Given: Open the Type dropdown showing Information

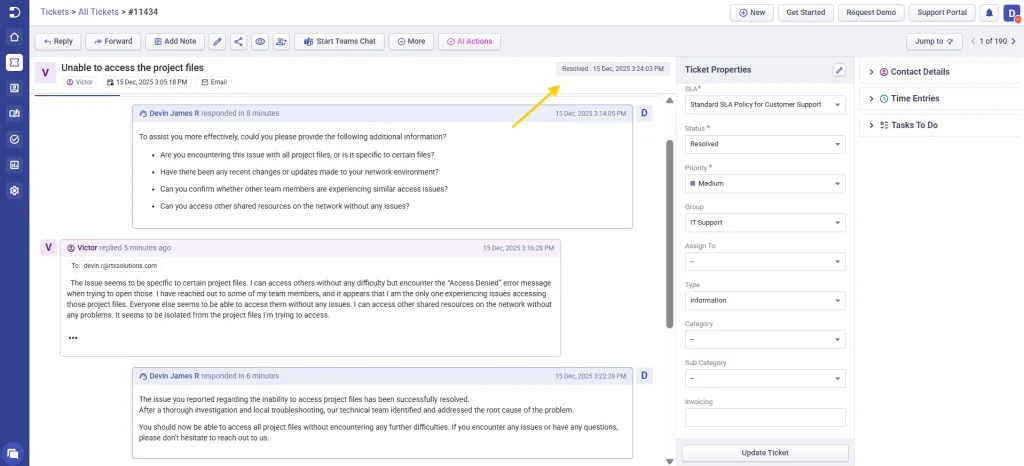Looking at the screenshot, I should coord(765,300).
